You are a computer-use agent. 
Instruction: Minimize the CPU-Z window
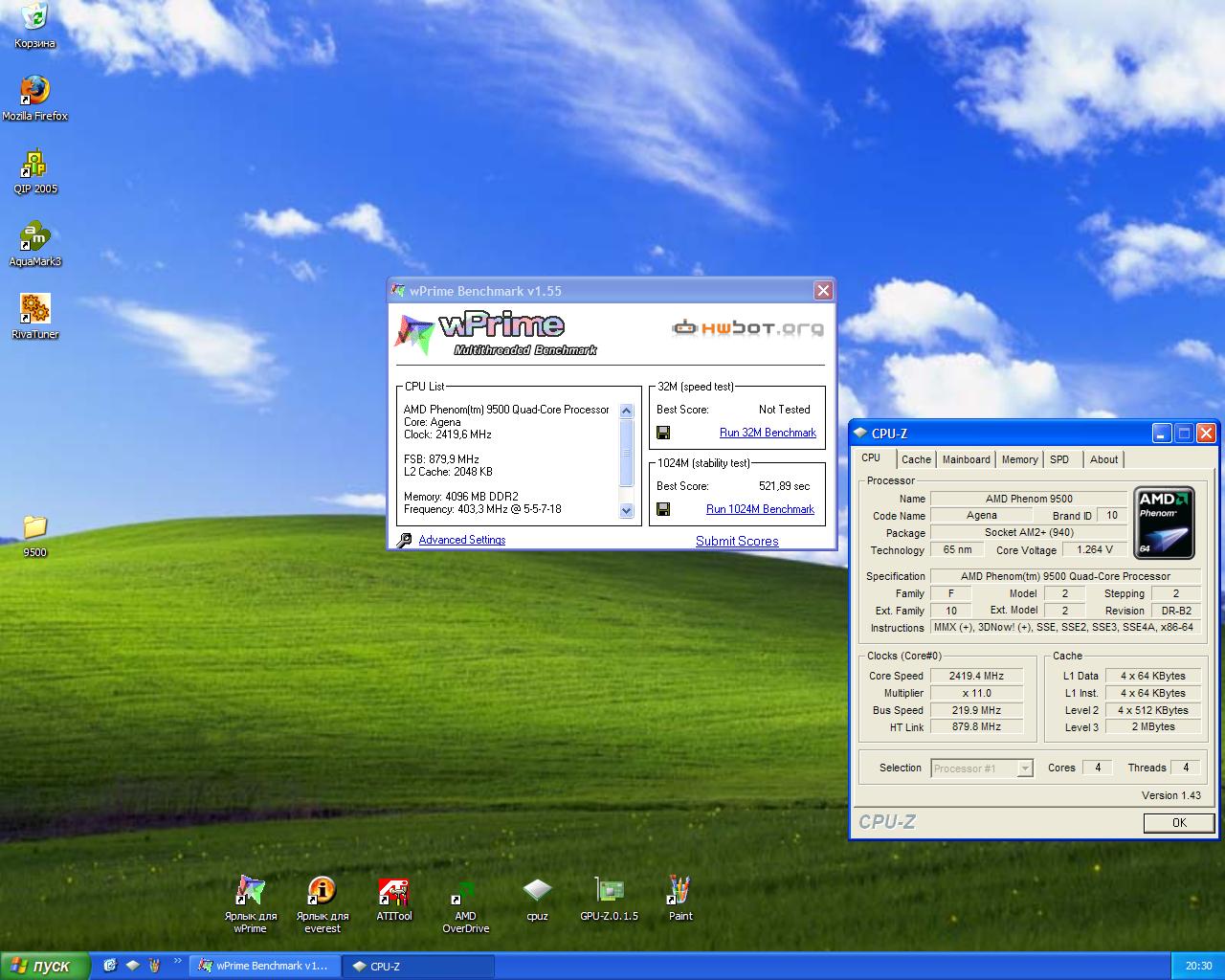(1162, 433)
